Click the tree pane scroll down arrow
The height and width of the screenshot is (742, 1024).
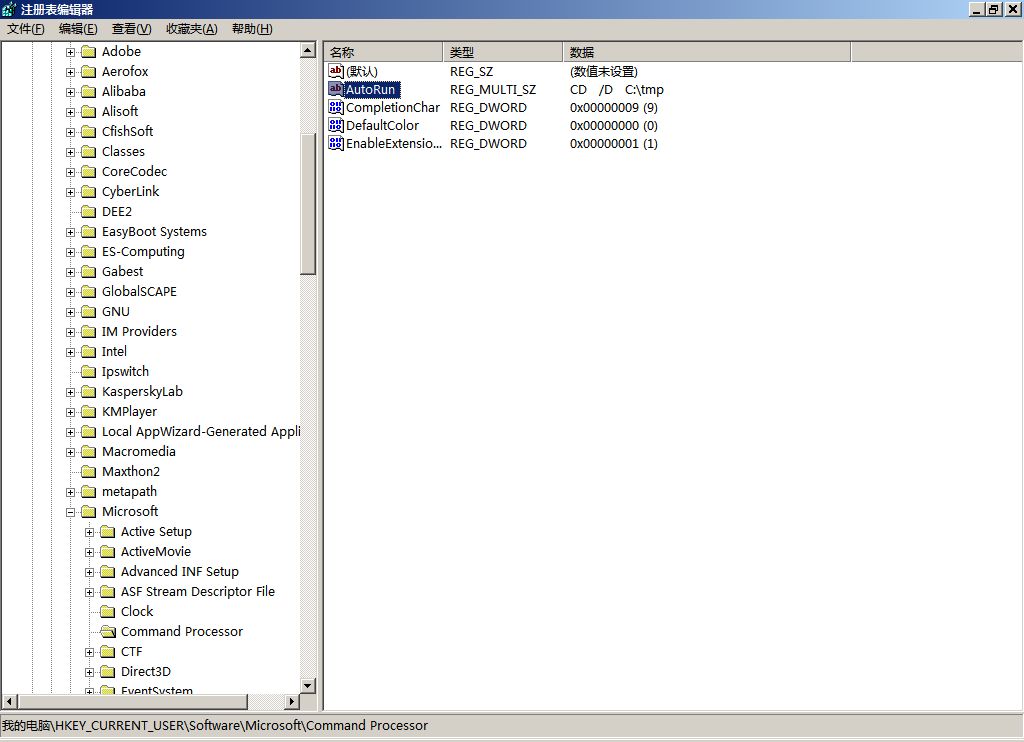tap(308, 685)
